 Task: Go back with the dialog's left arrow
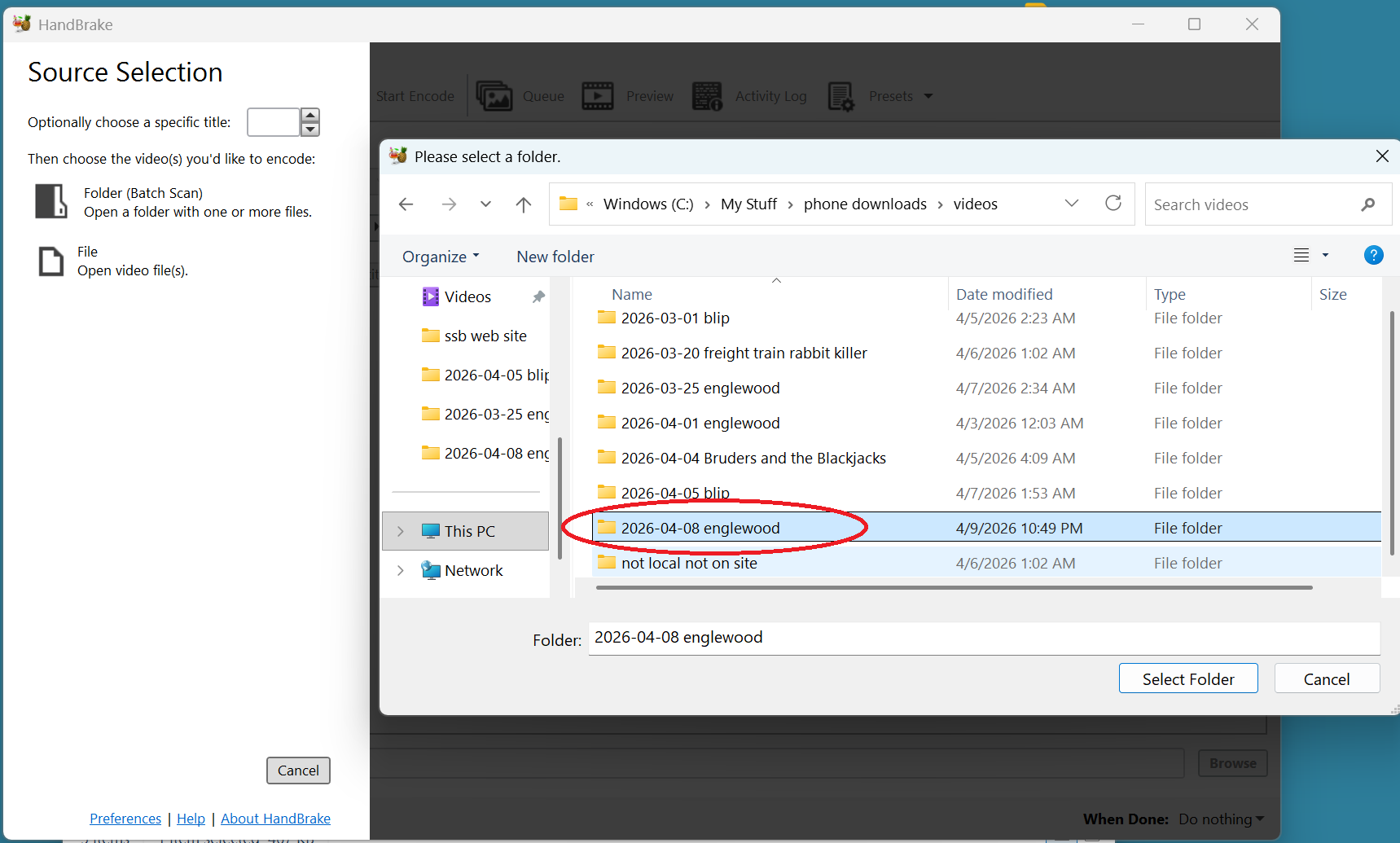tap(406, 204)
